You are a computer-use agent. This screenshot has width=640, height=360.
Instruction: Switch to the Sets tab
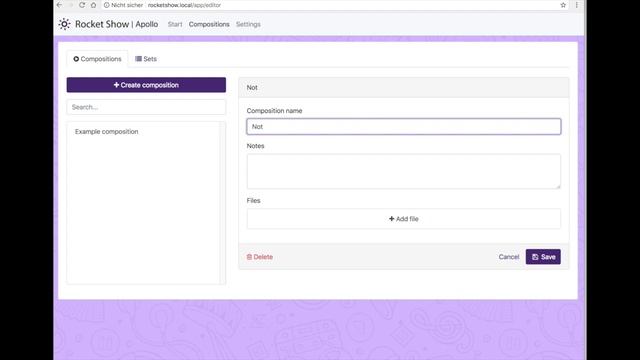(146, 59)
